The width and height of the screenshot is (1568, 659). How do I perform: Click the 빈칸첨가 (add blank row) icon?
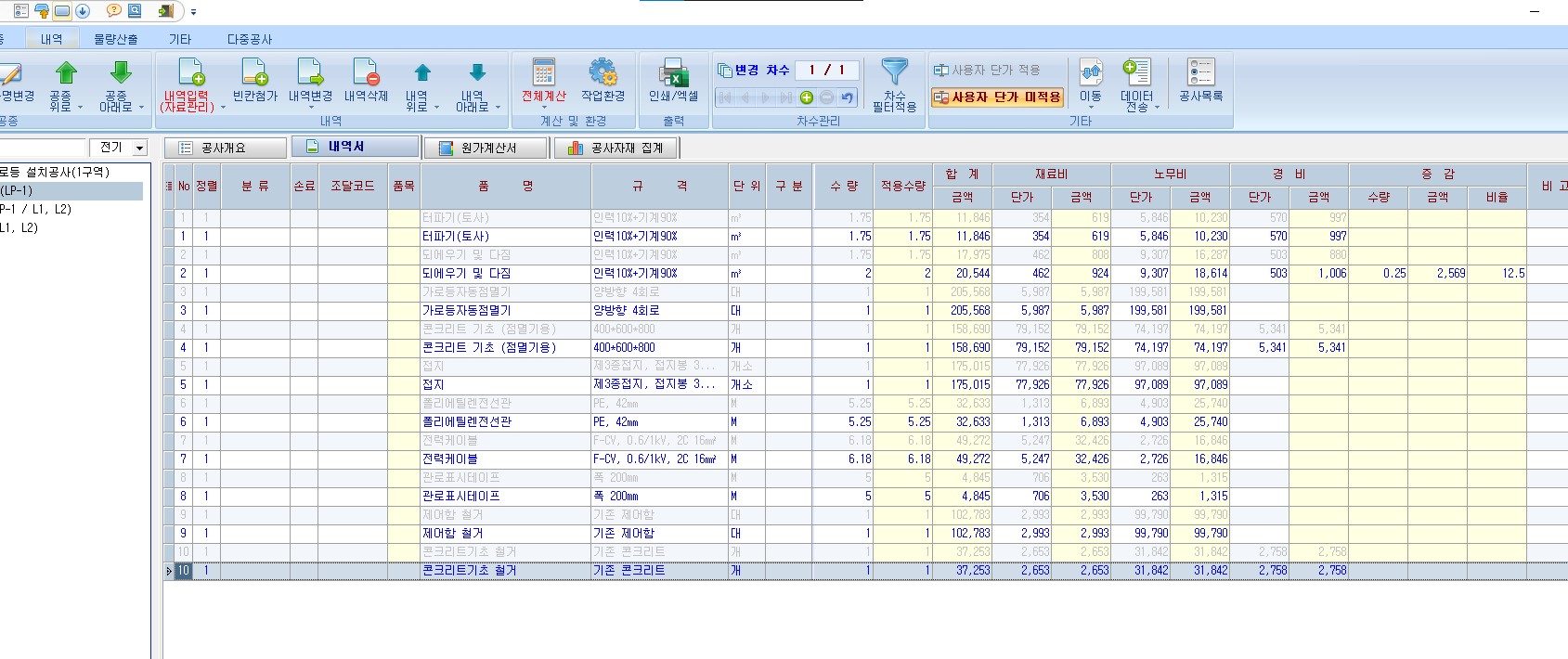(x=254, y=74)
